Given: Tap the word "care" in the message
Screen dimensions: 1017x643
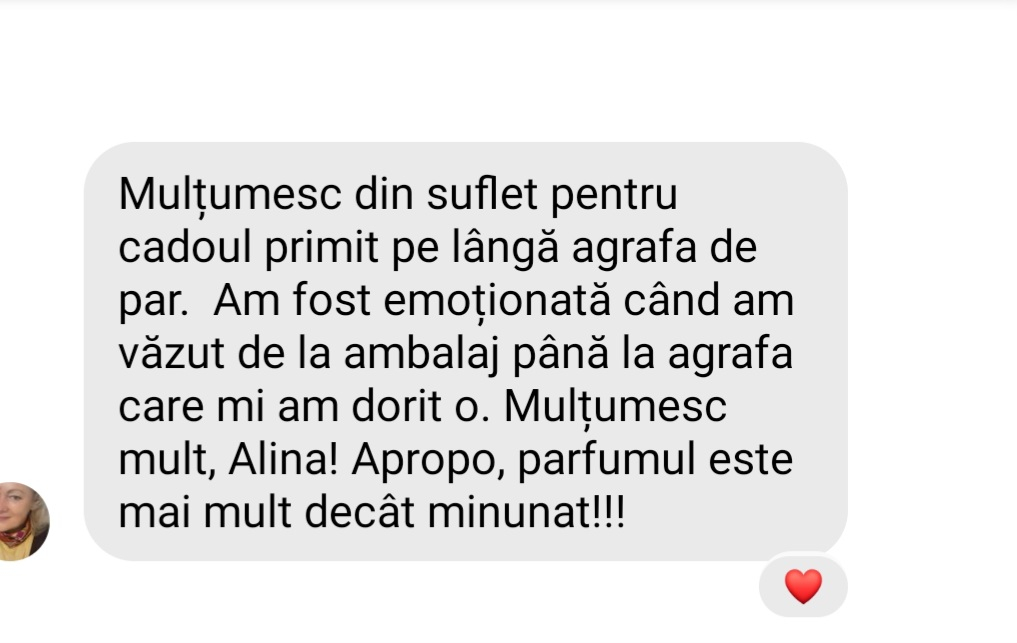Looking at the screenshot, I should click(x=161, y=407).
